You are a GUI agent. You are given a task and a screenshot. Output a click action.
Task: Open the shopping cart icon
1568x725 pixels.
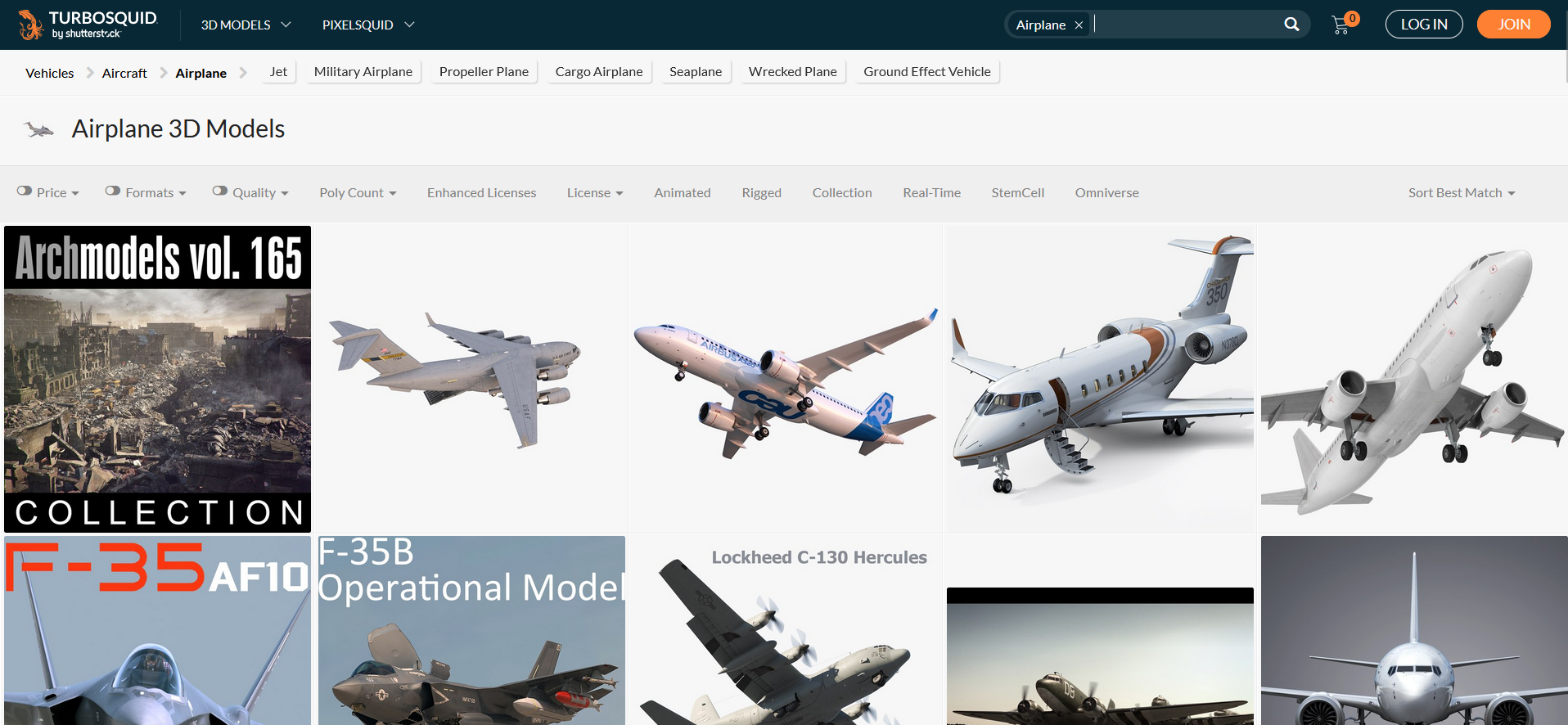(x=1342, y=25)
